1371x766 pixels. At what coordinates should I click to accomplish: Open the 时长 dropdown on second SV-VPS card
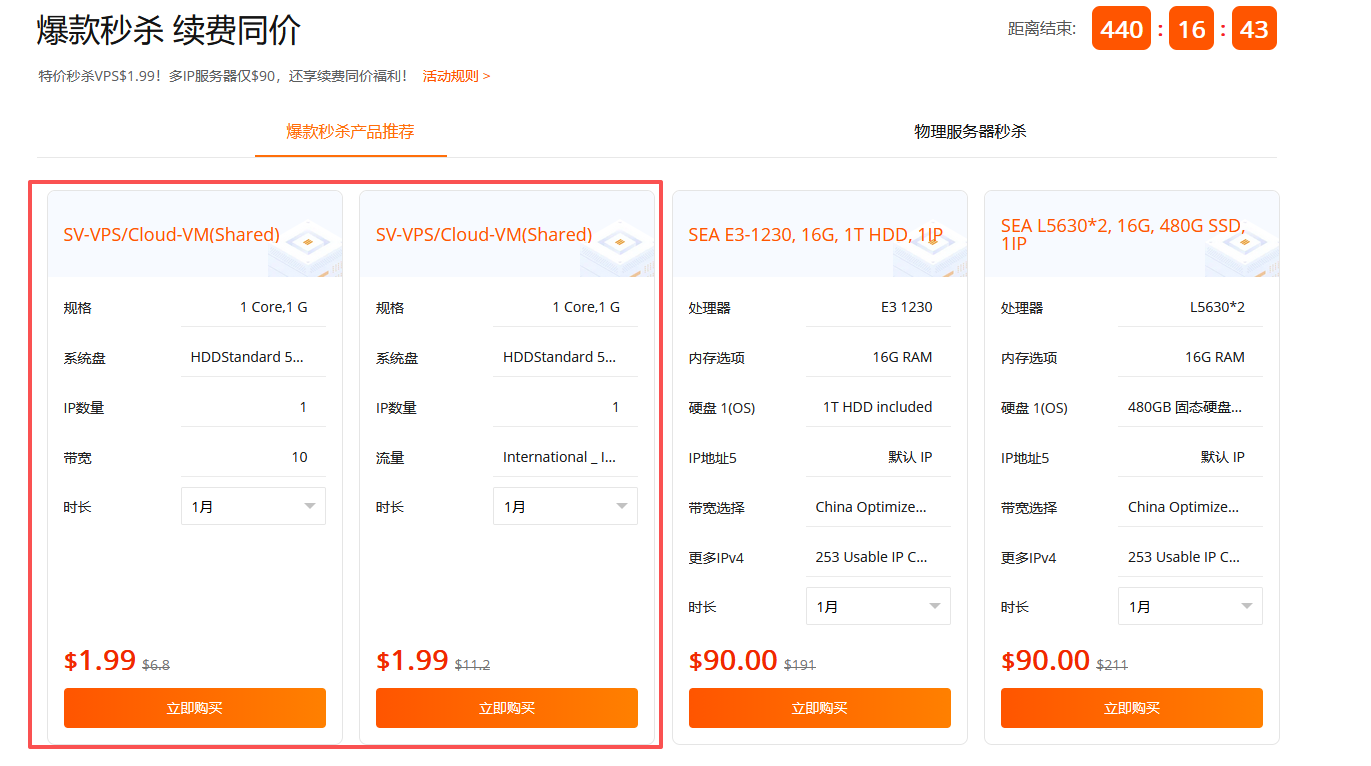coord(565,506)
